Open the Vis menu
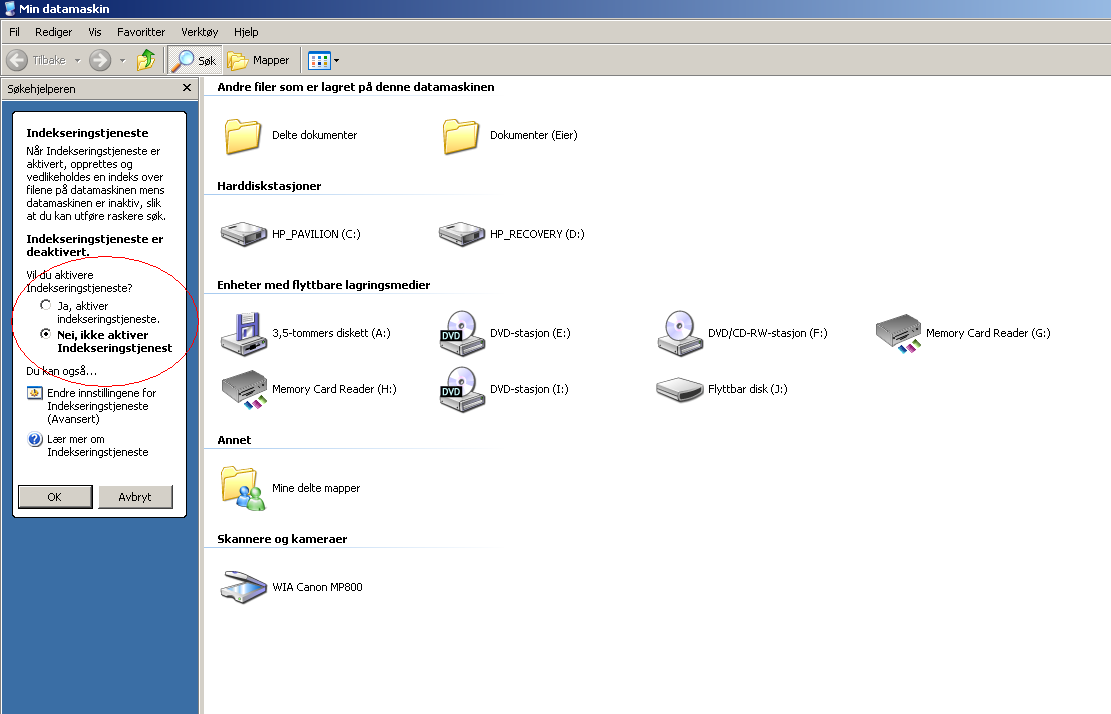Image resolution: width=1111 pixels, height=714 pixels. click(95, 32)
